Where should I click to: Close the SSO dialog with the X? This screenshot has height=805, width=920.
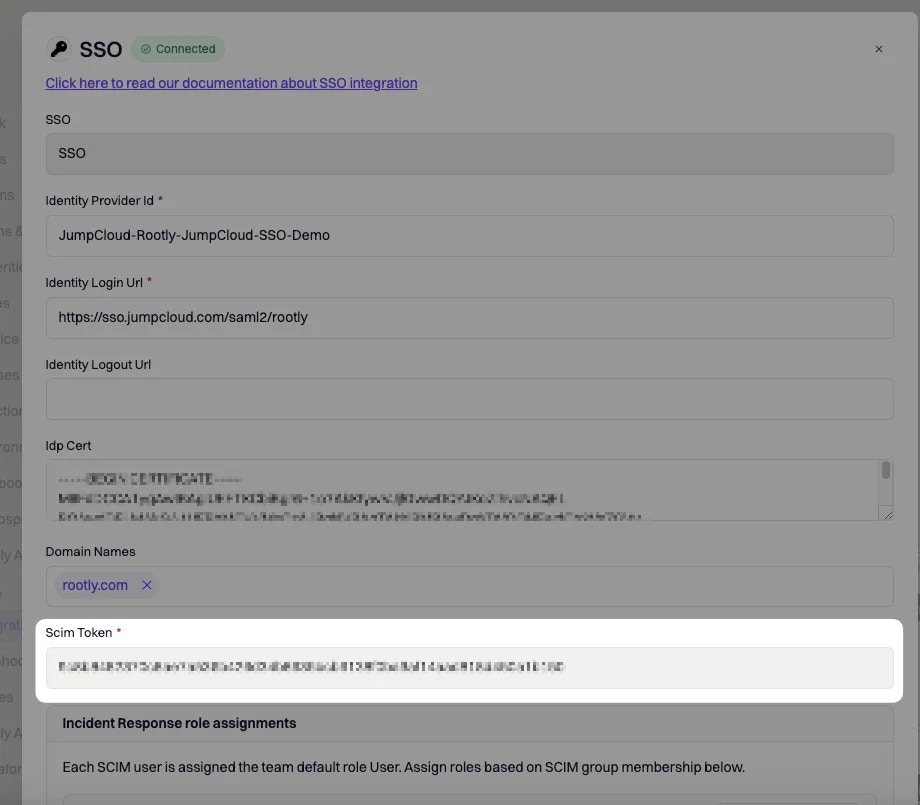[x=878, y=49]
